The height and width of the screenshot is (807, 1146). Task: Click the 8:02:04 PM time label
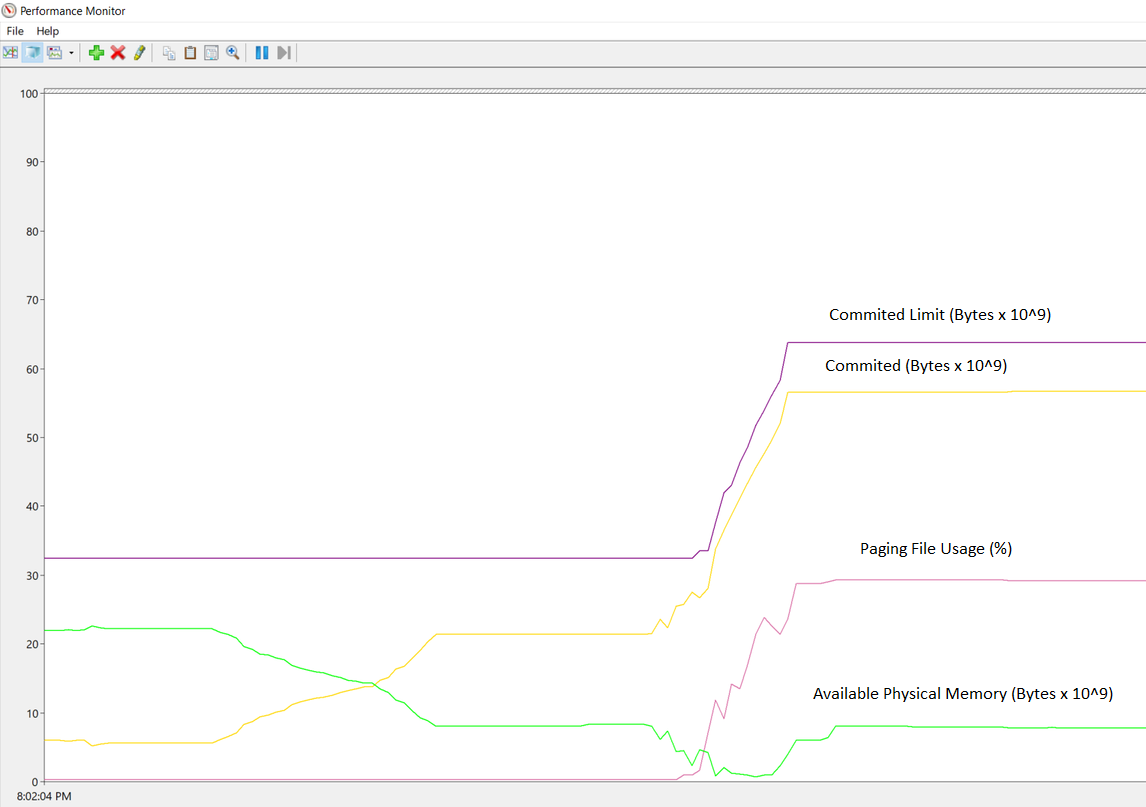click(44, 796)
